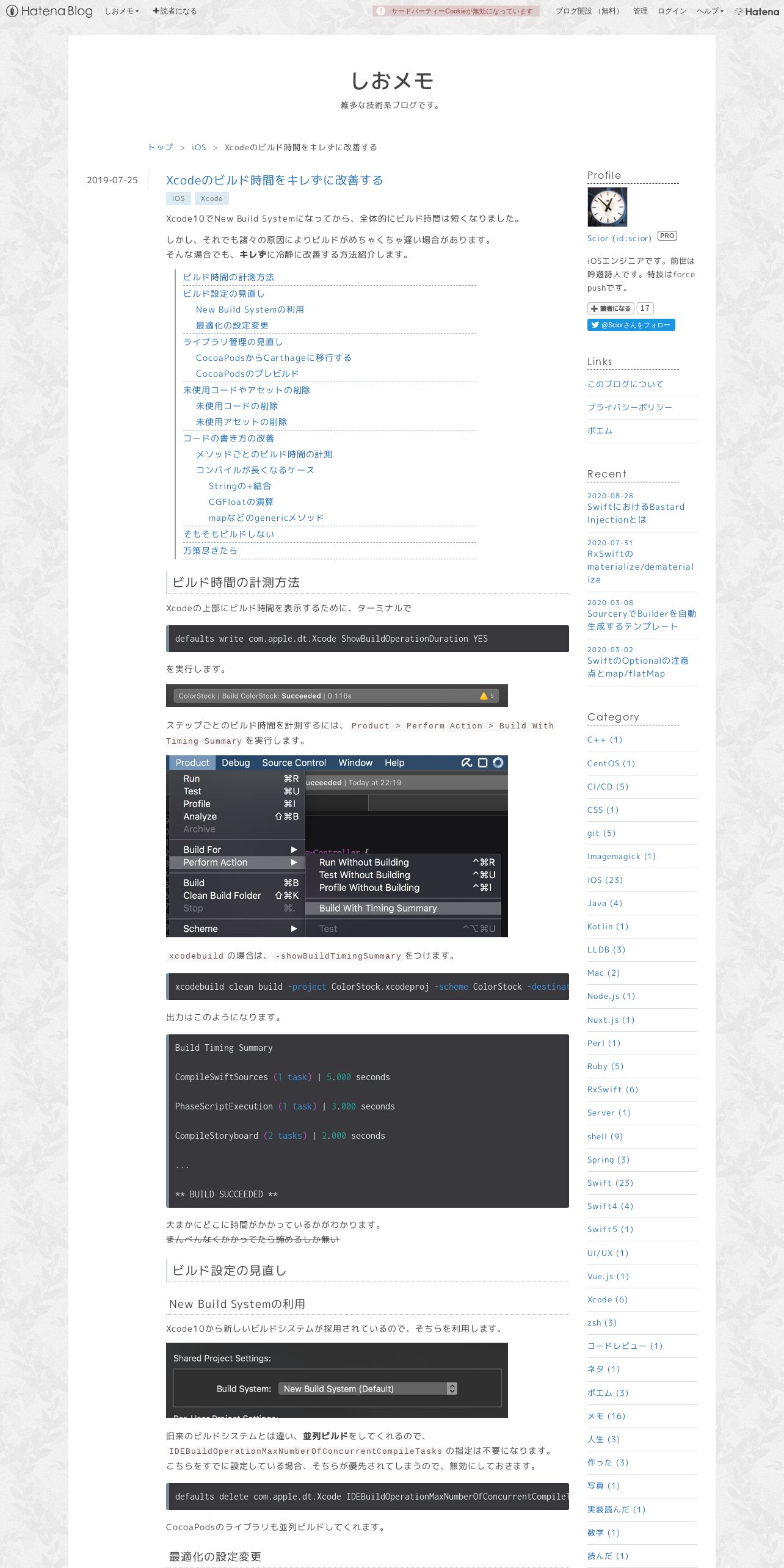Open category RxSwift (6)
This screenshot has width=784, height=1568.
[612, 1089]
